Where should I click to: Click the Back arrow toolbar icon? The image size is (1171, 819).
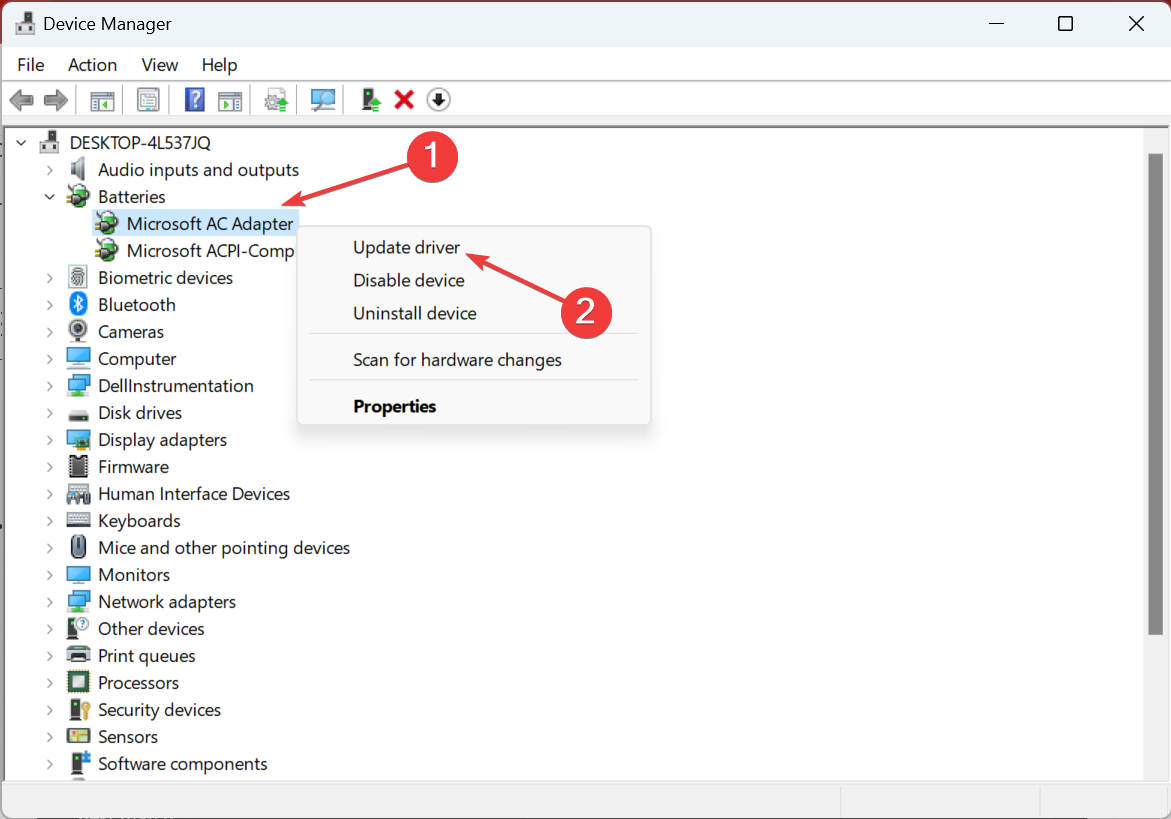[22, 99]
